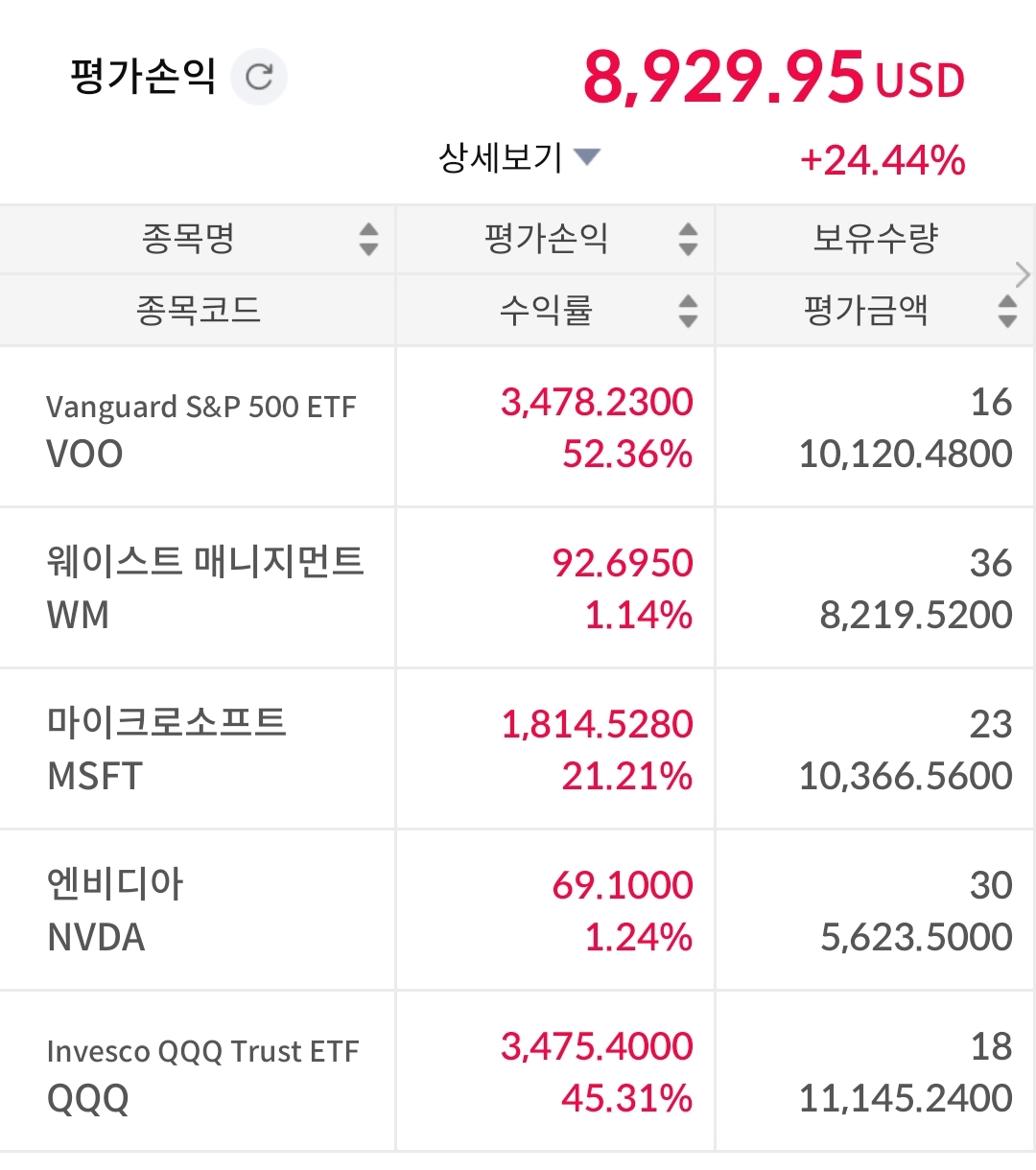Click the 종목코드 column header
This screenshot has height=1170, width=1036.
(199, 311)
